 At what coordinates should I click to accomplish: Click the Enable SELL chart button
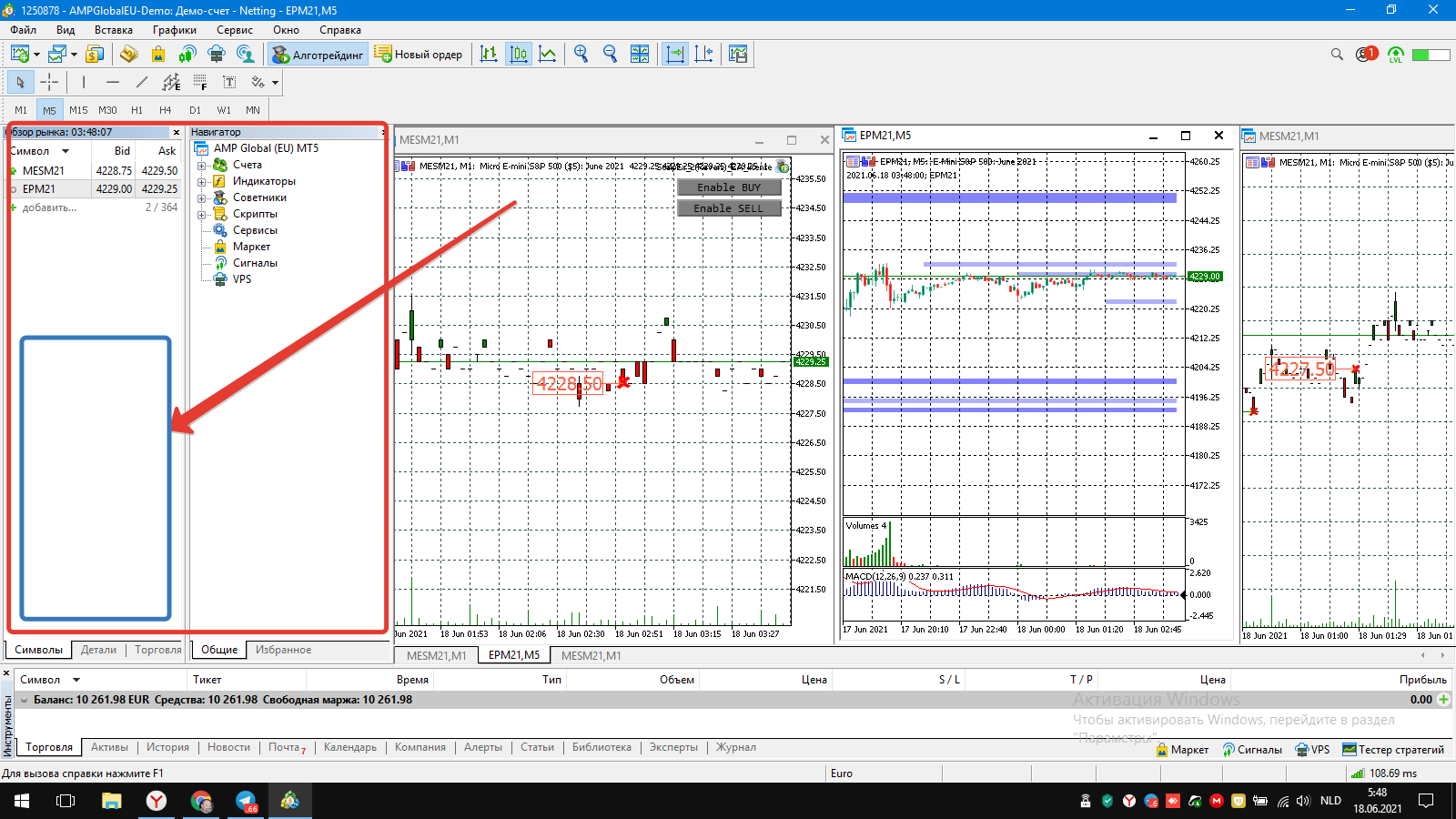[x=729, y=208]
